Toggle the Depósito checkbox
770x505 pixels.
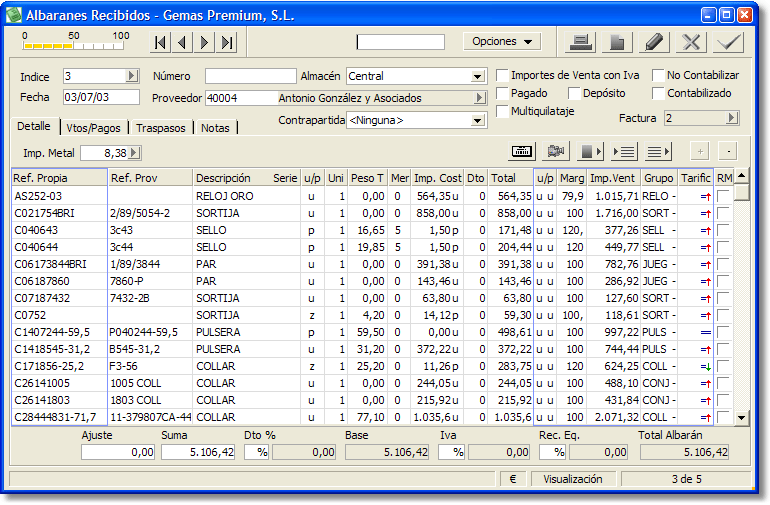(574, 93)
